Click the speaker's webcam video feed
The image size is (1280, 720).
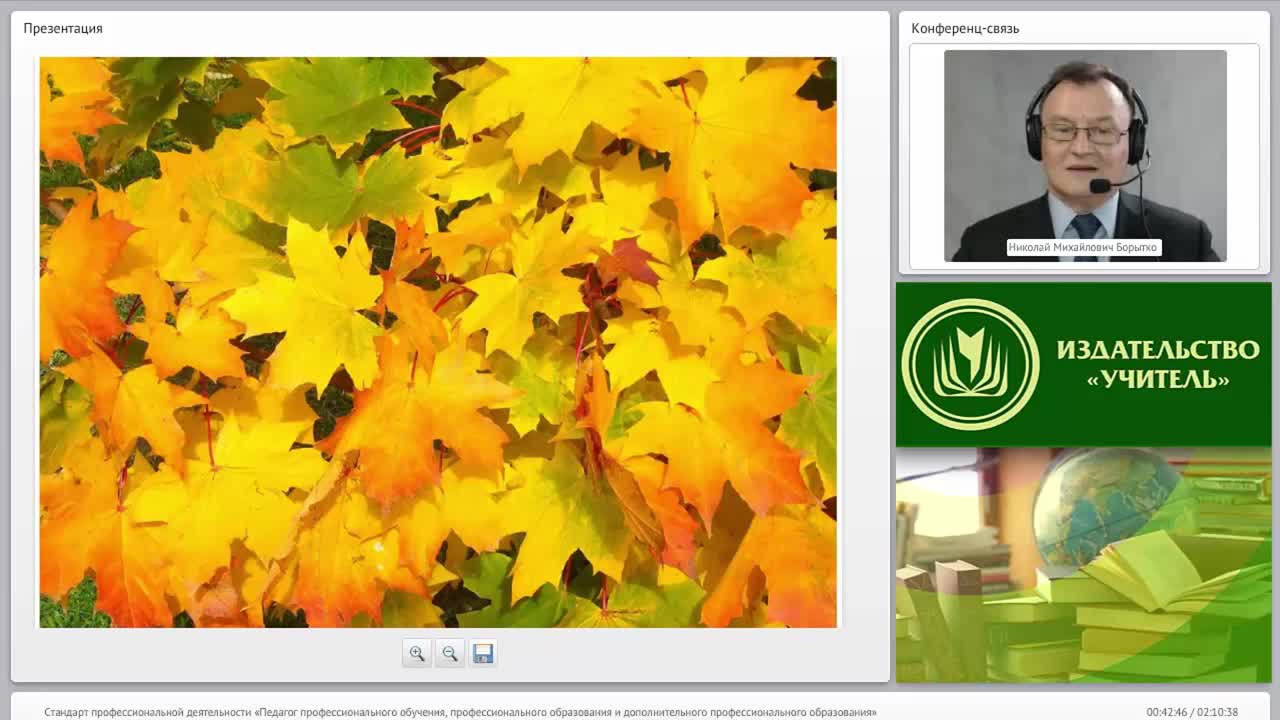coord(1085,156)
